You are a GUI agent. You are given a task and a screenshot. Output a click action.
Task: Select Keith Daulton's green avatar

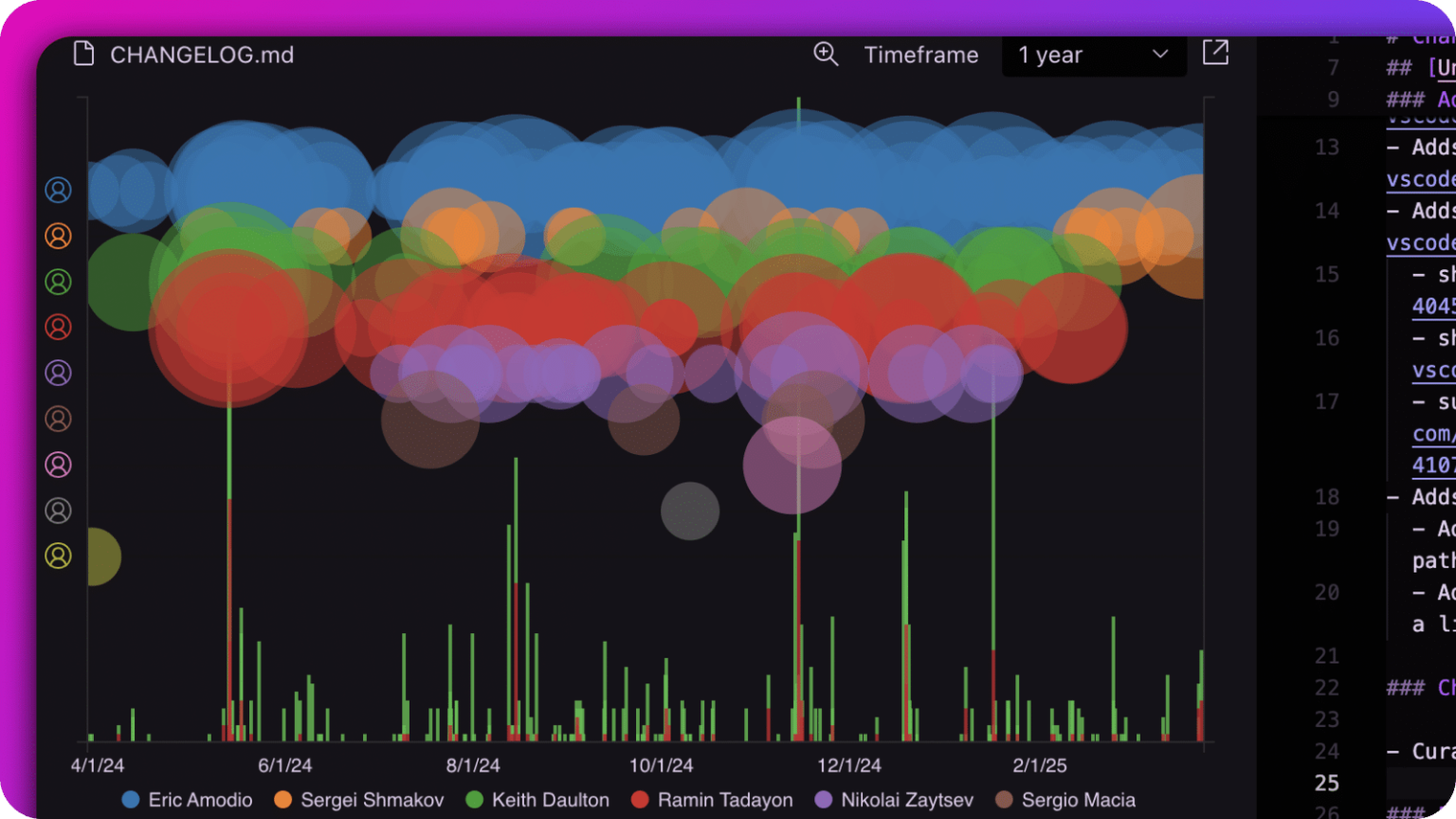click(58, 282)
